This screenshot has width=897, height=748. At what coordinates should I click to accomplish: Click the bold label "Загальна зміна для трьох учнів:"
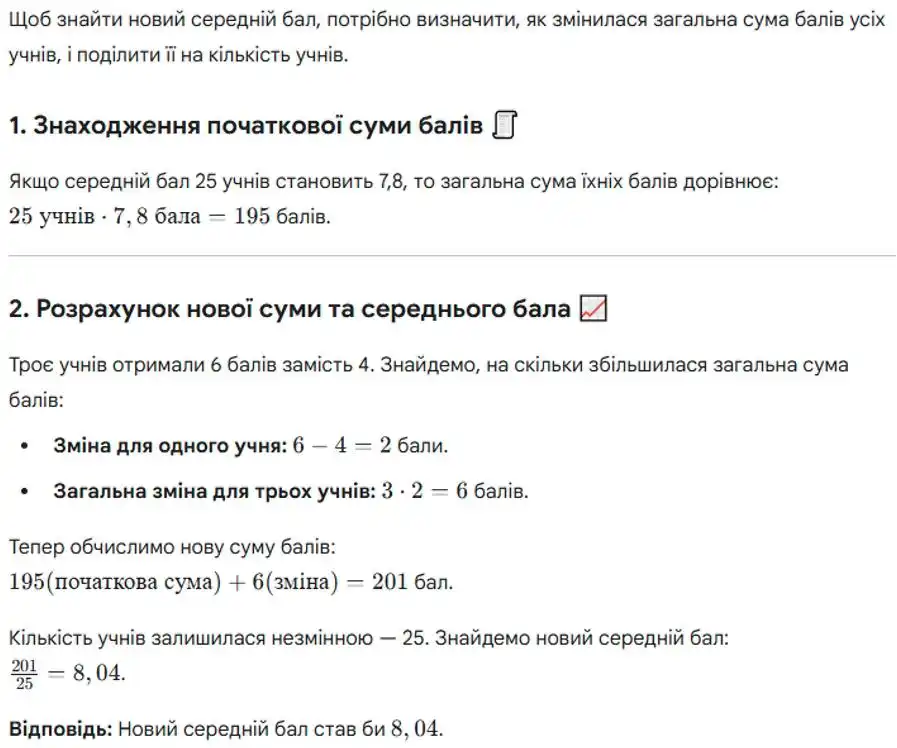point(210,491)
